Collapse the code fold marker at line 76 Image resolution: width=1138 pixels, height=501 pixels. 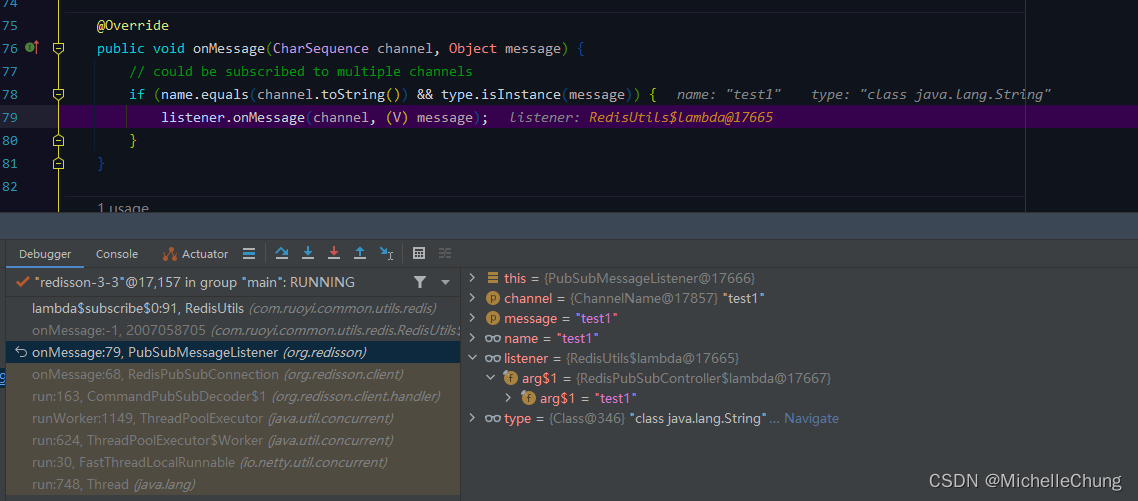click(59, 49)
